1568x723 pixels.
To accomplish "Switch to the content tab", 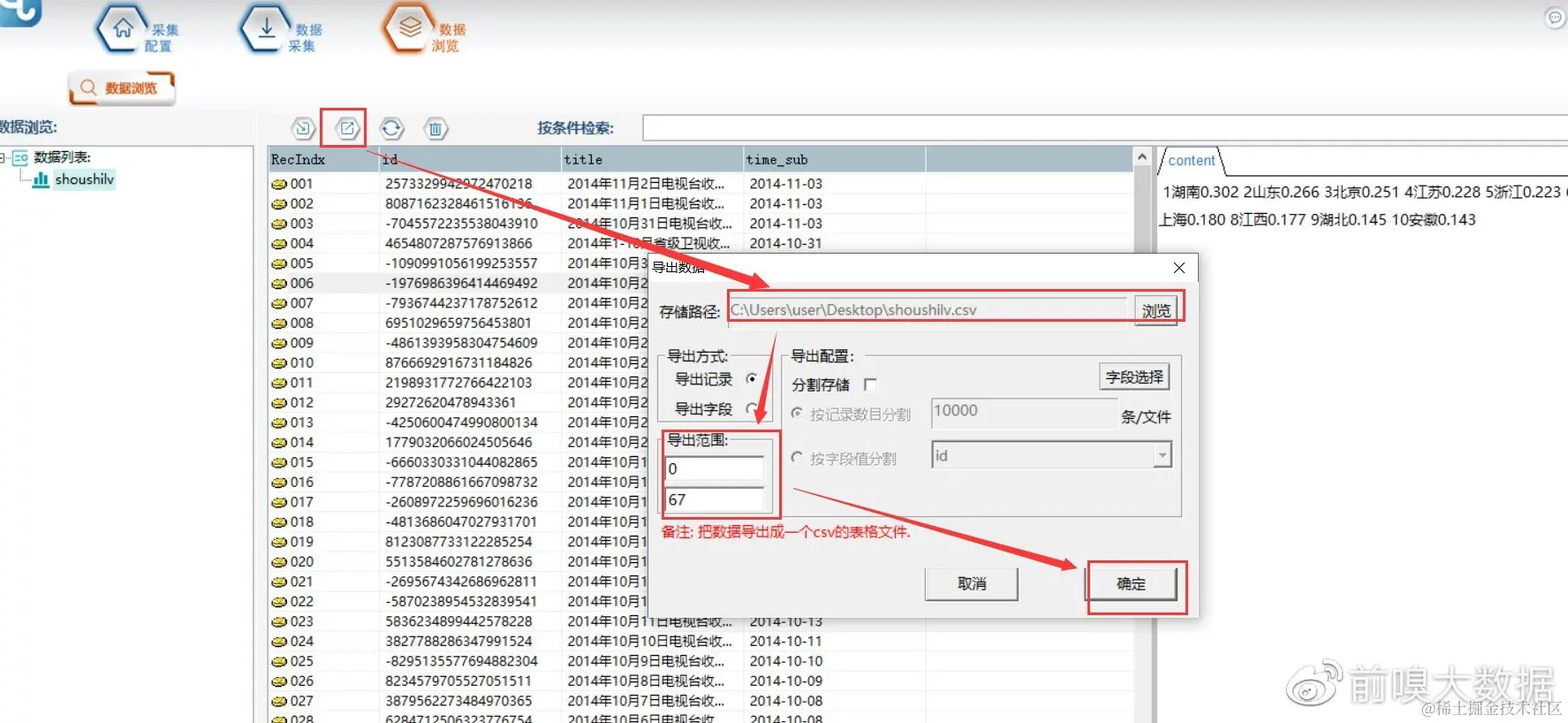I will [1191, 160].
